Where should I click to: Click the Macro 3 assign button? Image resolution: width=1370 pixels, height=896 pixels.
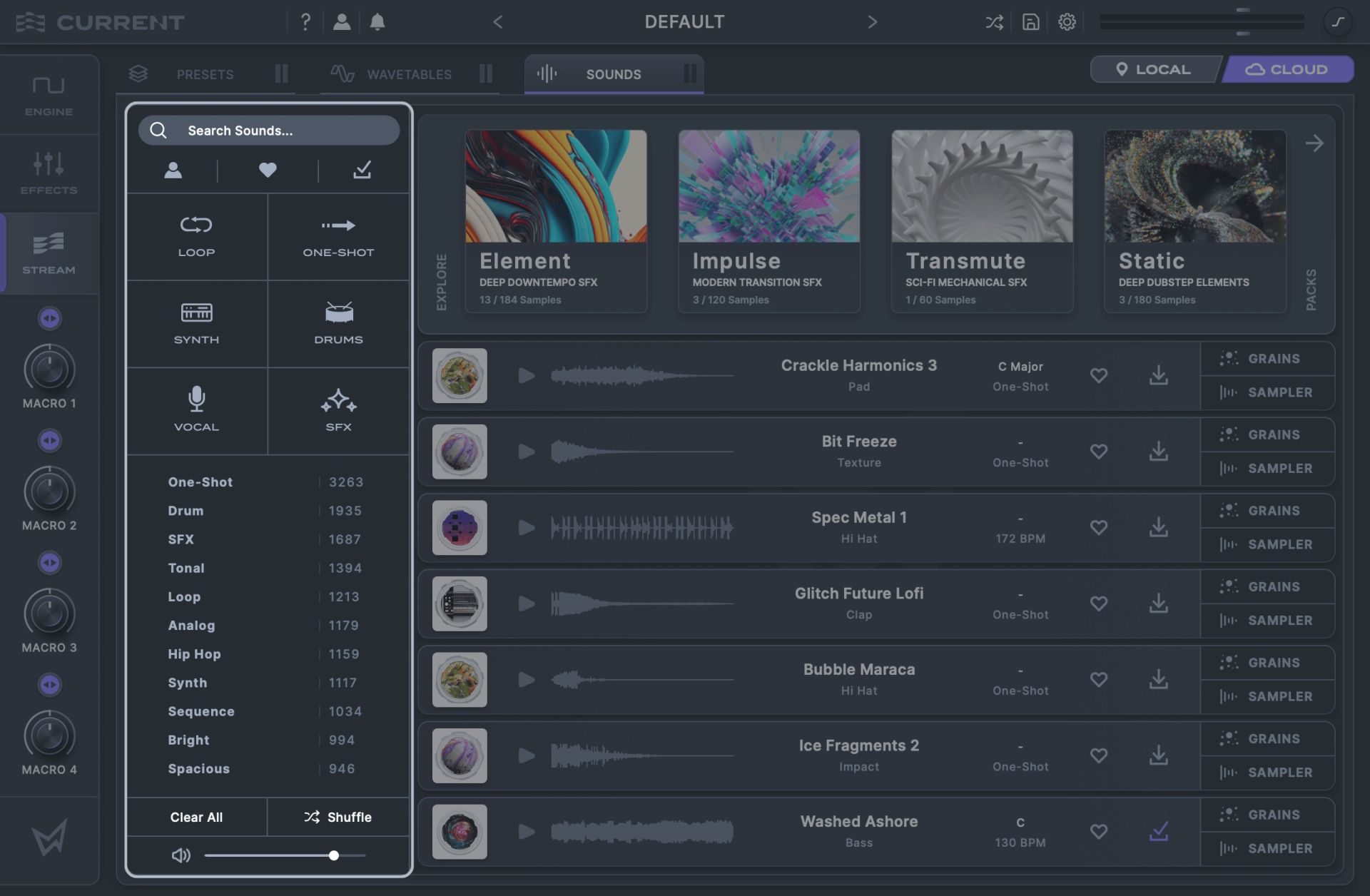click(x=49, y=563)
